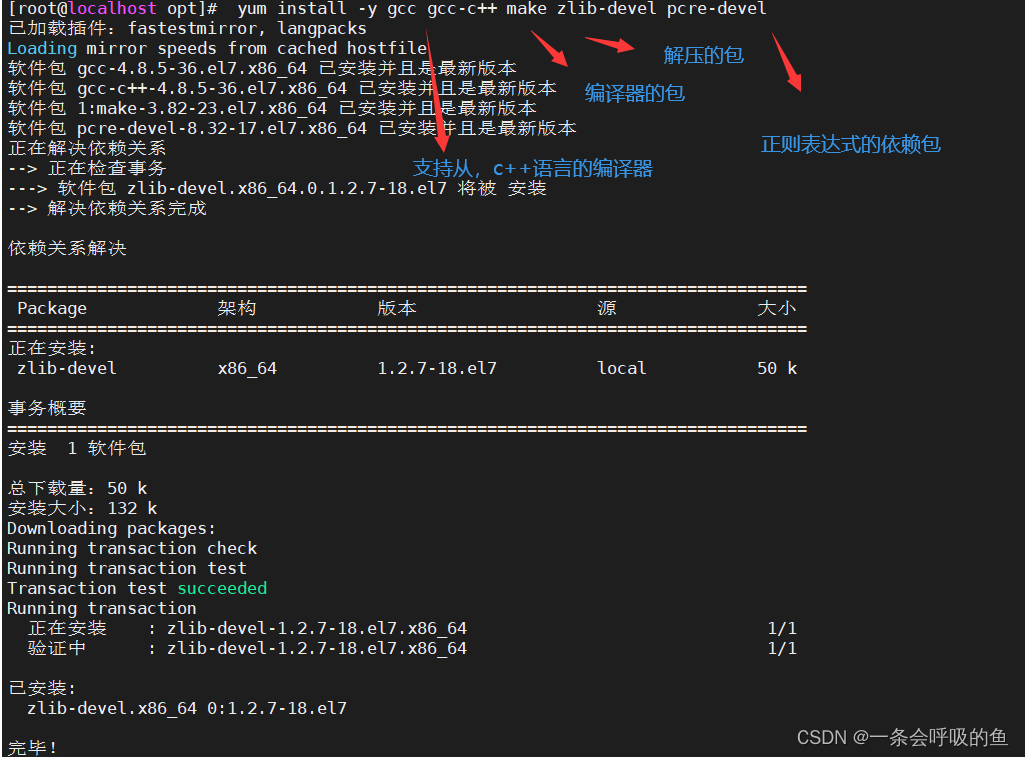
Task: Click the 'Loading mirror speeds from cached hostfile' line
Action: click(217, 49)
